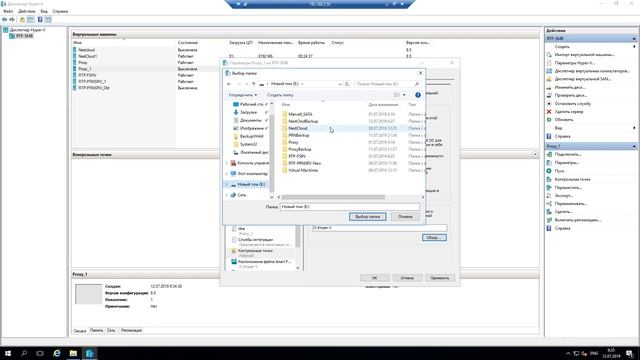Click the blue help icon in folder dialog
640x360 pixels.
(x=418, y=95)
